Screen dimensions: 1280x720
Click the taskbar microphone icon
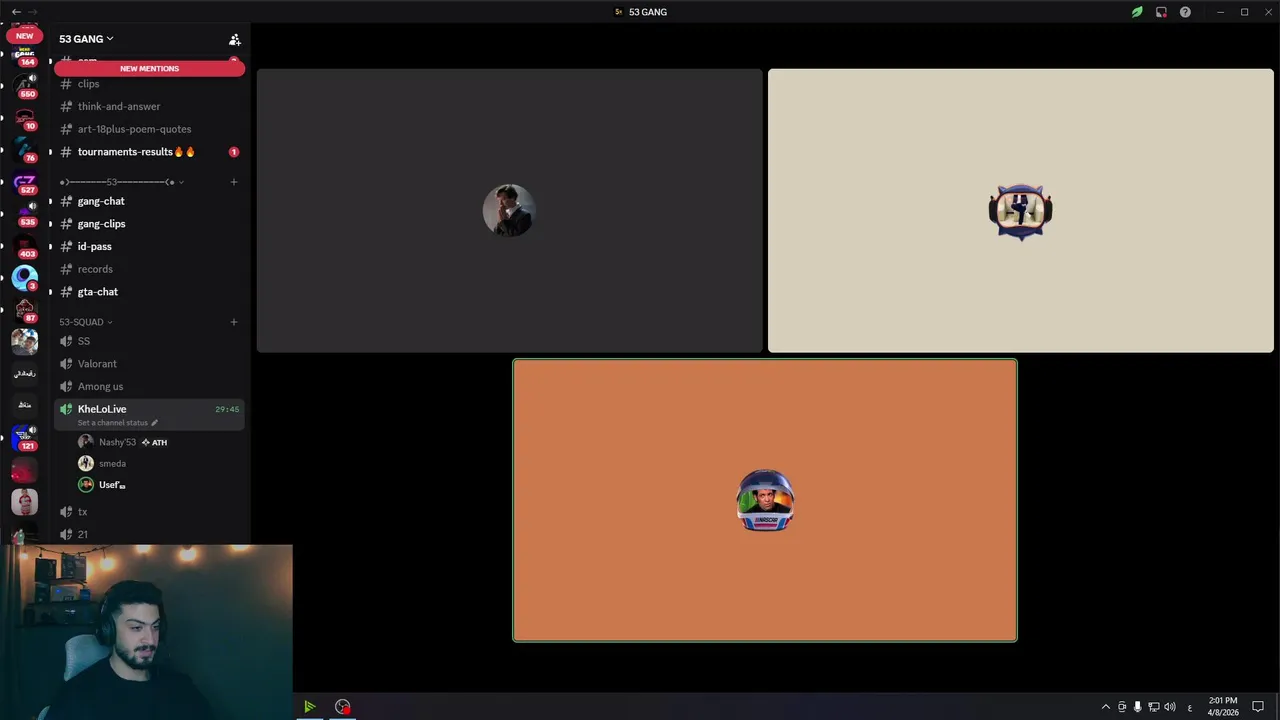pyautogui.click(x=1137, y=707)
